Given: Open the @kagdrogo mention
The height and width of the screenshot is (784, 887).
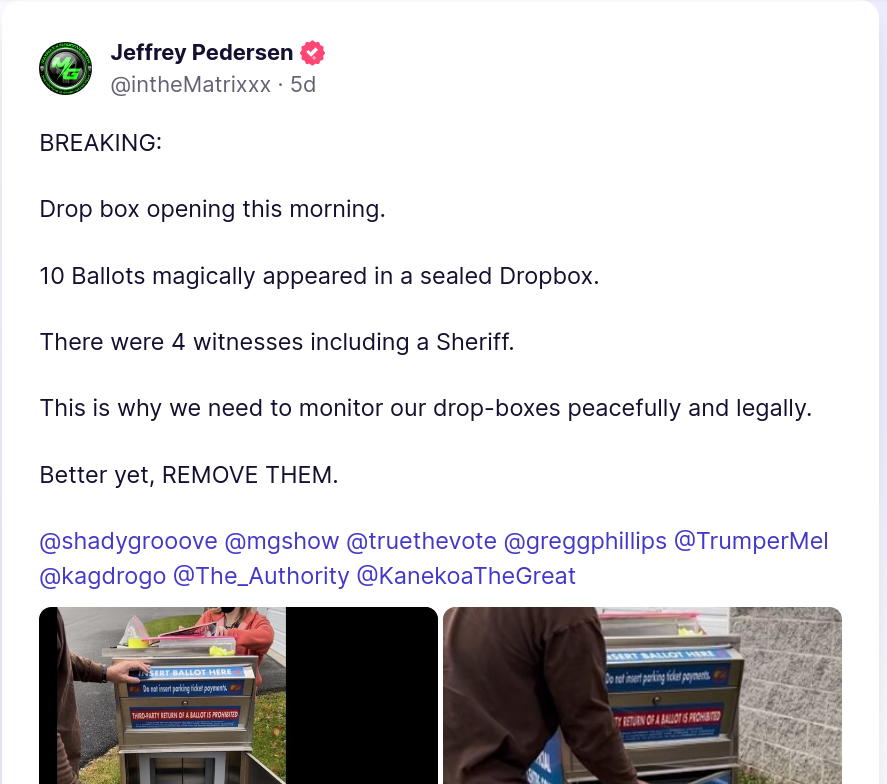Looking at the screenshot, I should (102, 576).
